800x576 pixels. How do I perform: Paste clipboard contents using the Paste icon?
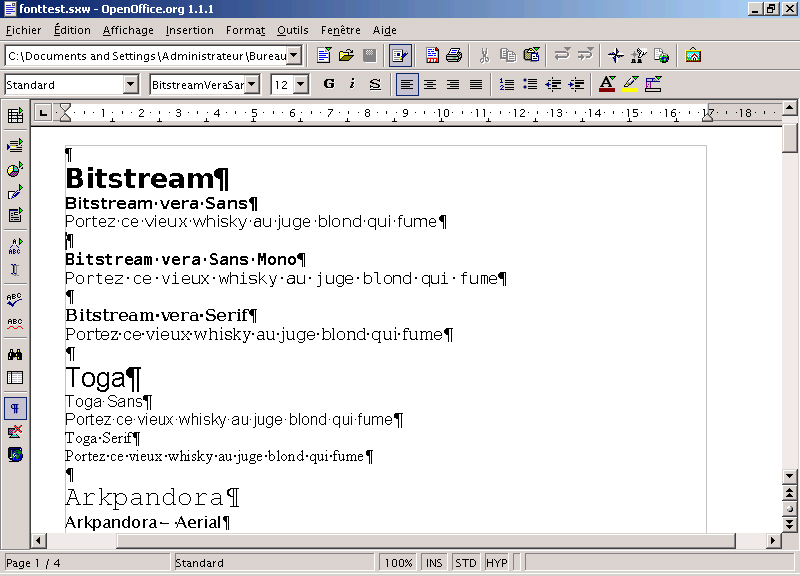point(531,55)
